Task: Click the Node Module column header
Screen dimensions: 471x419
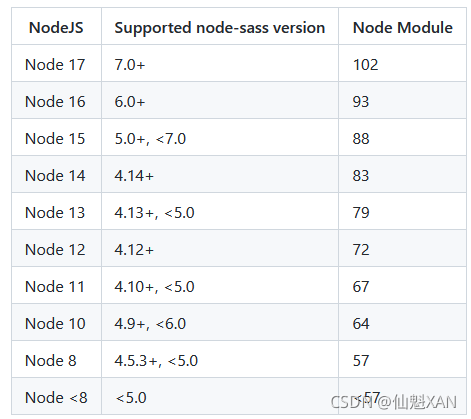Action: 403,27
